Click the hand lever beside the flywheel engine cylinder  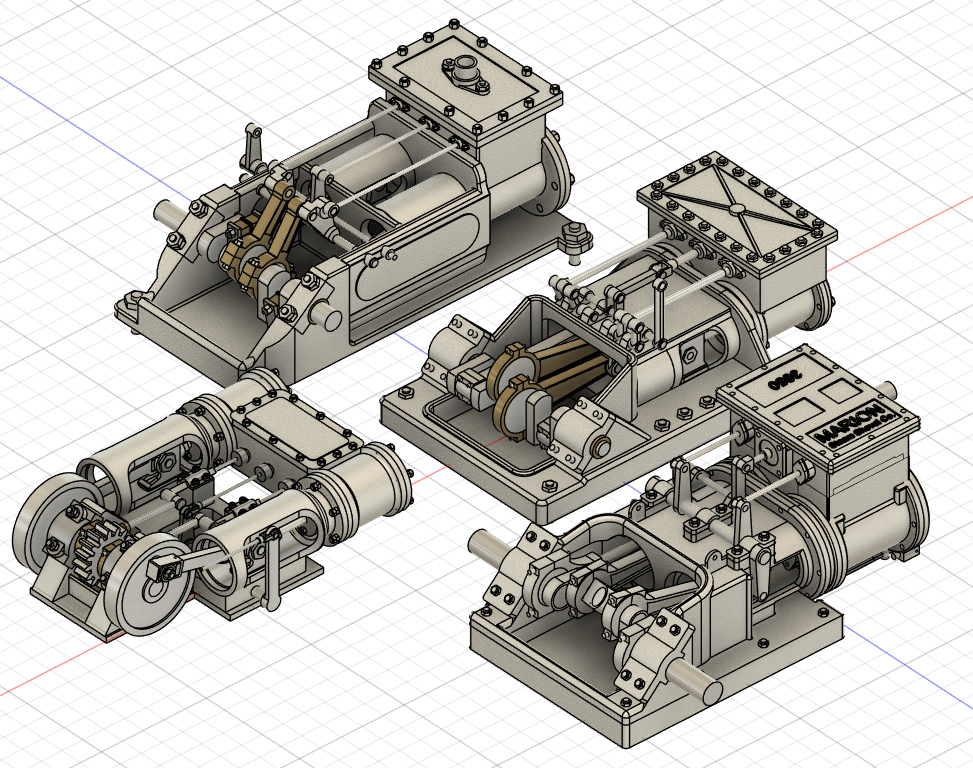271,568
